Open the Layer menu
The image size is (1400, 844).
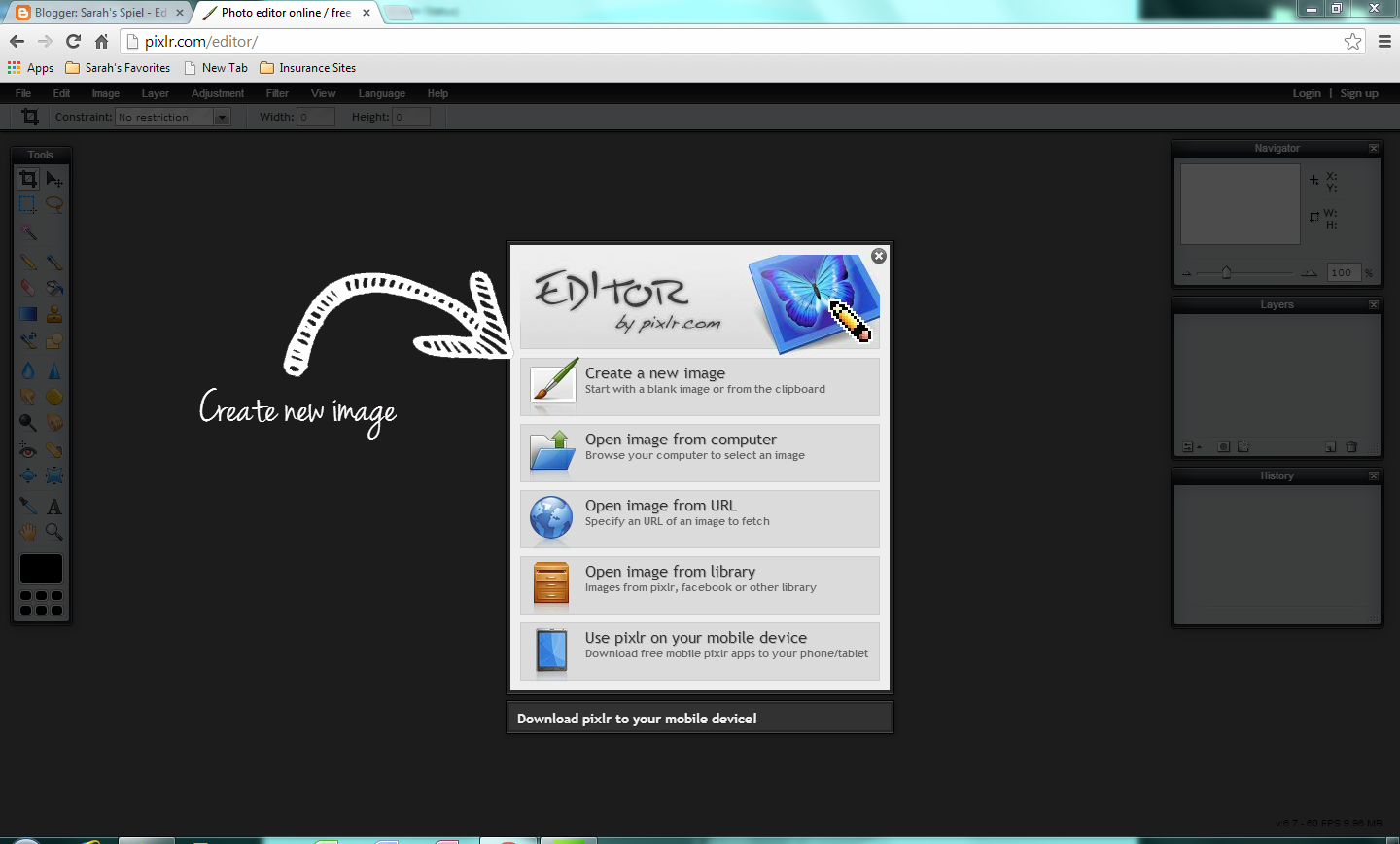click(x=156, y=93)
